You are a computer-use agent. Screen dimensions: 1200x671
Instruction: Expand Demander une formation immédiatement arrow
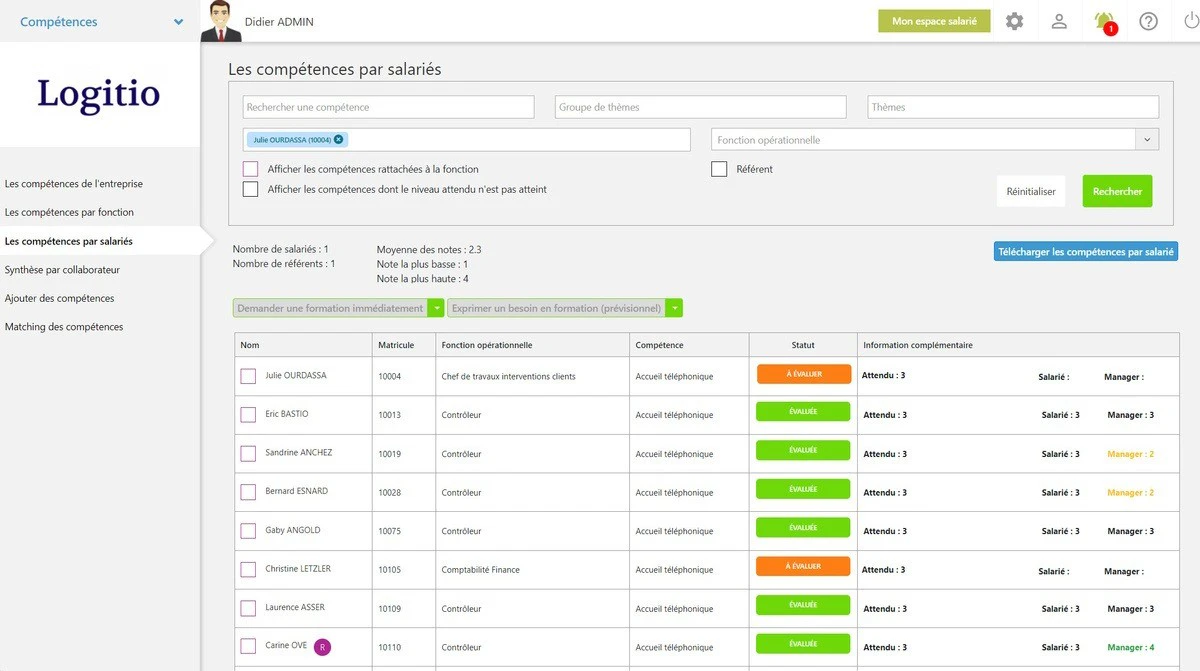coord(435,308)
